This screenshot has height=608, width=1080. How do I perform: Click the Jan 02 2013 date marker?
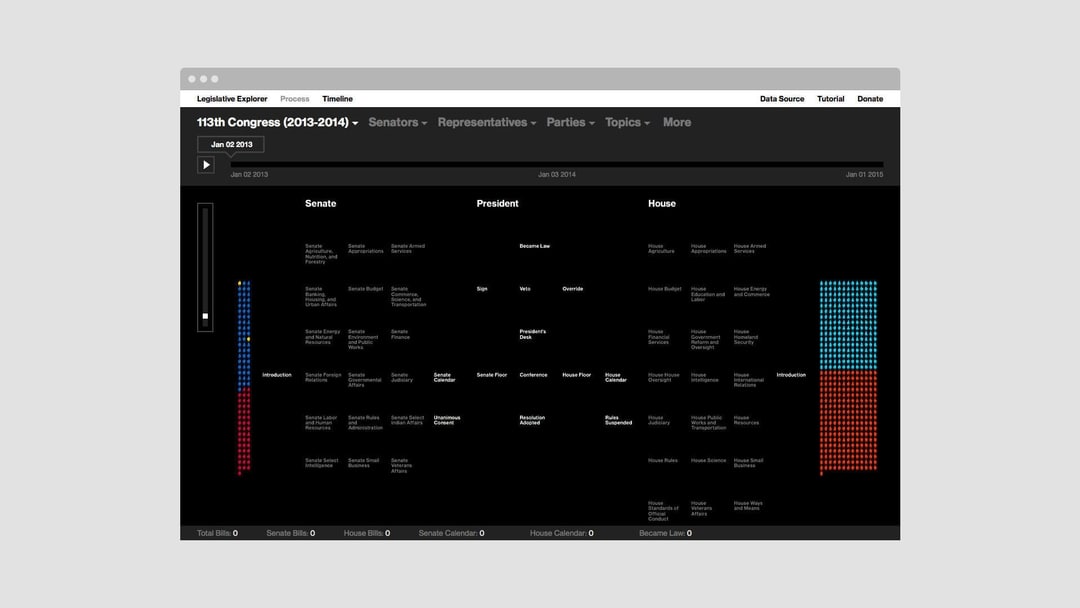coord(231,143)
